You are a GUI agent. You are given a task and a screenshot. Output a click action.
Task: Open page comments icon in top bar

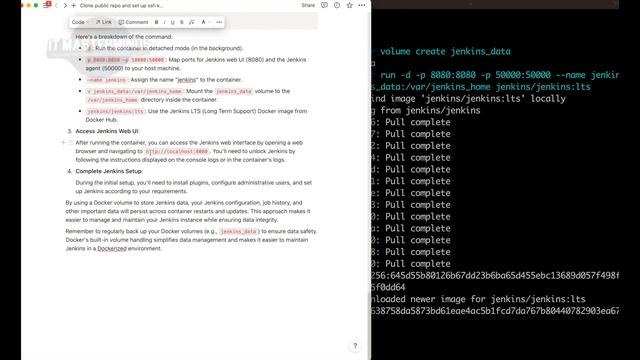click(324, 5)
